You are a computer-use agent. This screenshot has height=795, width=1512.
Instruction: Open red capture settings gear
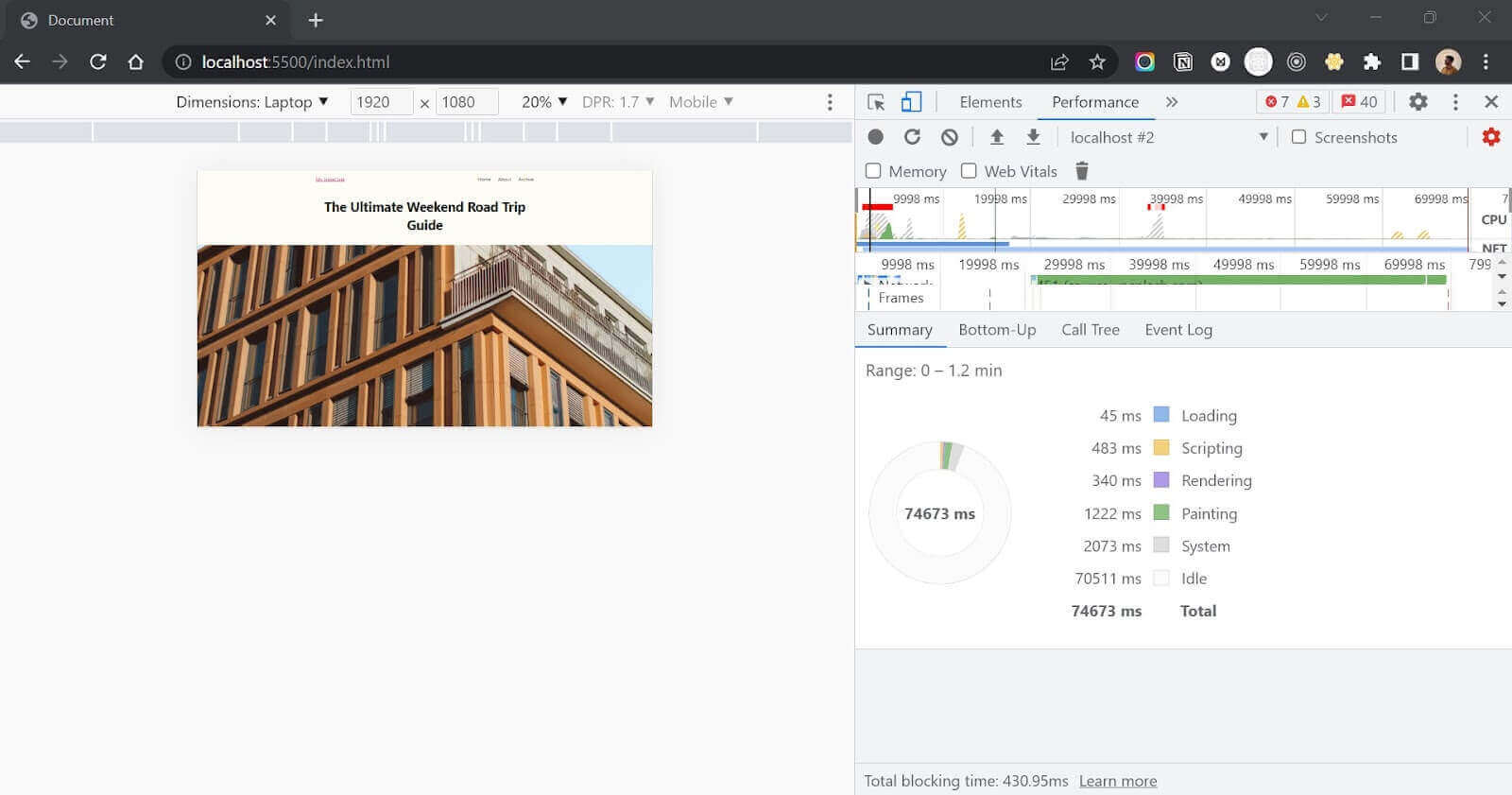point(1491,137)
